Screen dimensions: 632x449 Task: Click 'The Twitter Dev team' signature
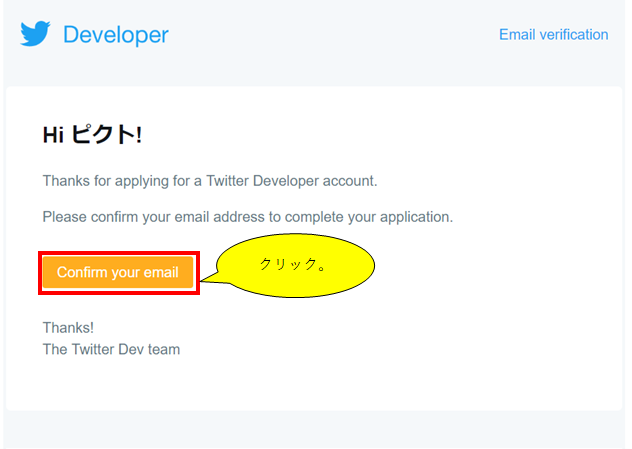coord(111,349)
